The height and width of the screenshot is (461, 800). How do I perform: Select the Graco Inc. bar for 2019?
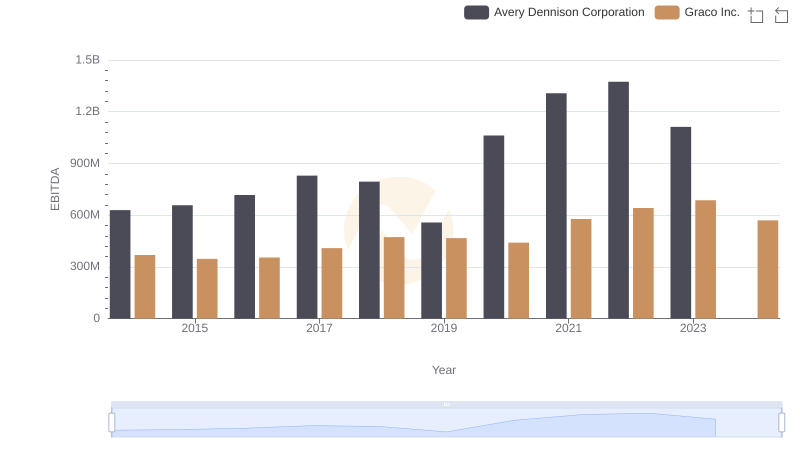[x=456, y=278]
